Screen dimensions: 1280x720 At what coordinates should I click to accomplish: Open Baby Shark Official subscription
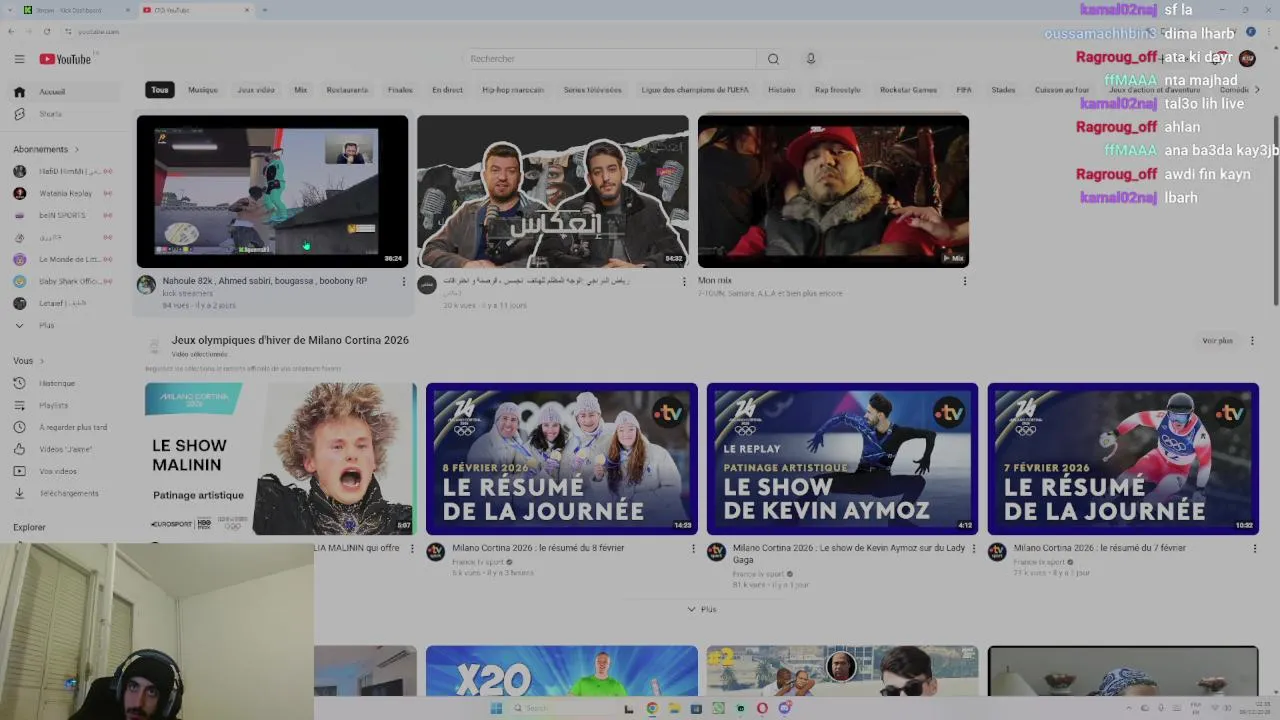66,281
